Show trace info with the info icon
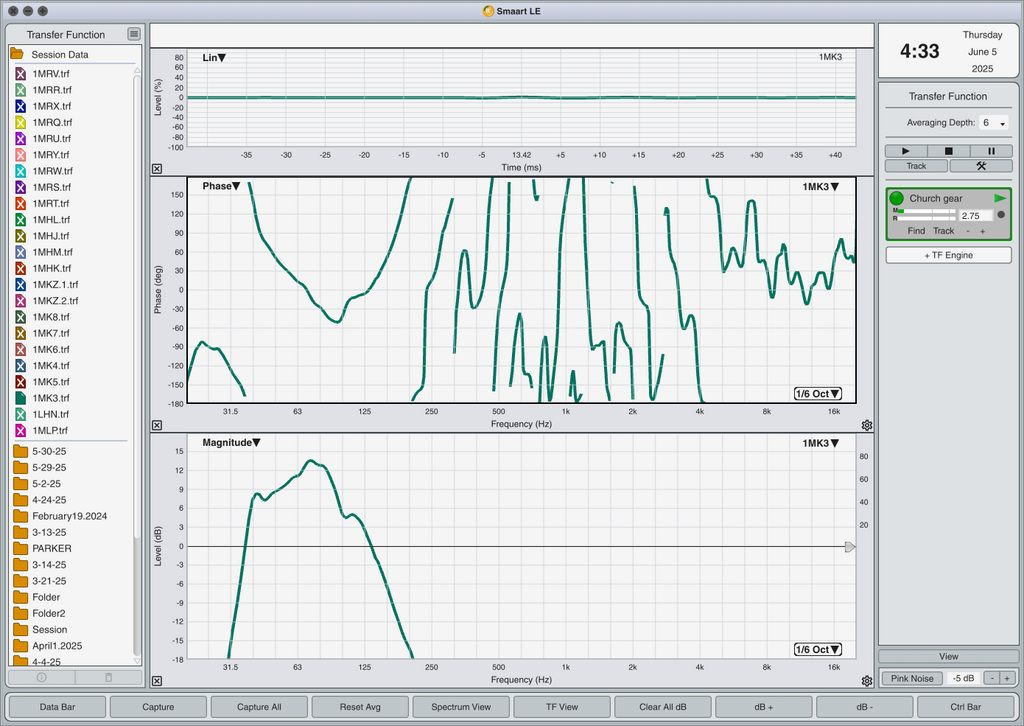This screenshot has height=726, width=1024. (x=42, y=677)
